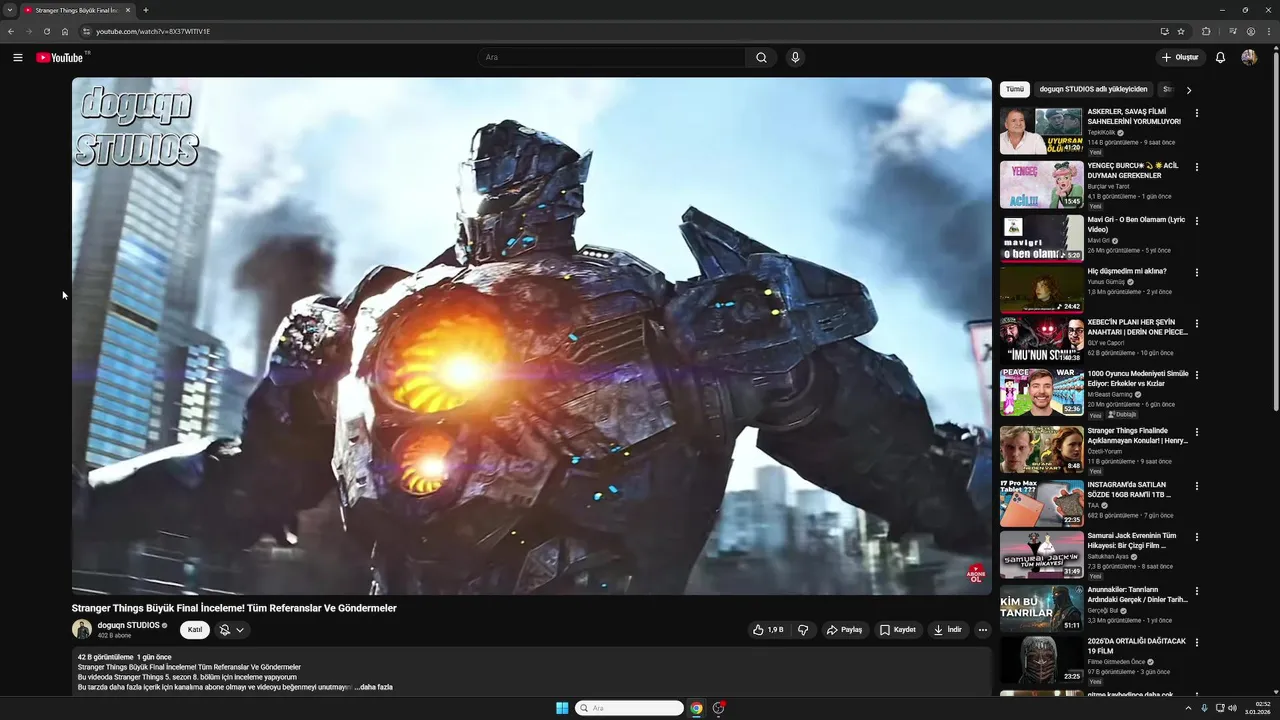
Task: Open options for ASKERLER, SAVAŞ FİLMİ video
Action: [1196, 113]
